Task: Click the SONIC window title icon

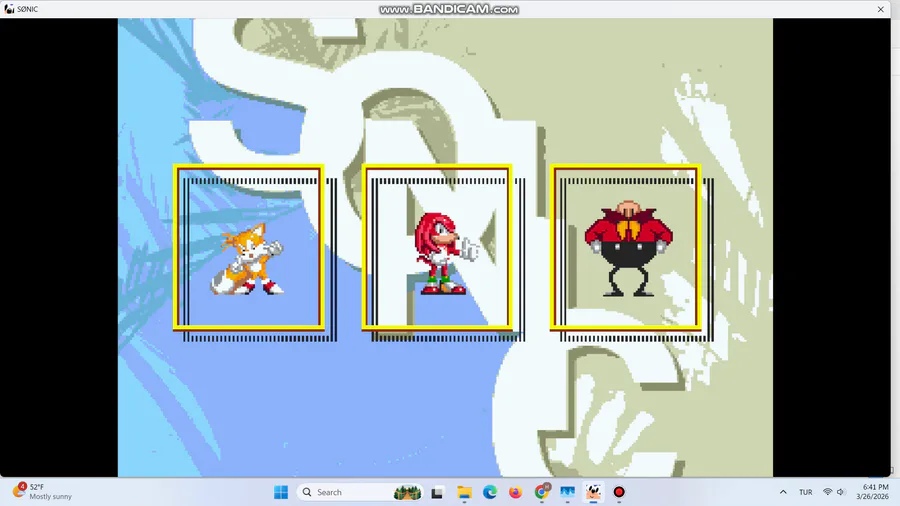Action: [9, 9]
